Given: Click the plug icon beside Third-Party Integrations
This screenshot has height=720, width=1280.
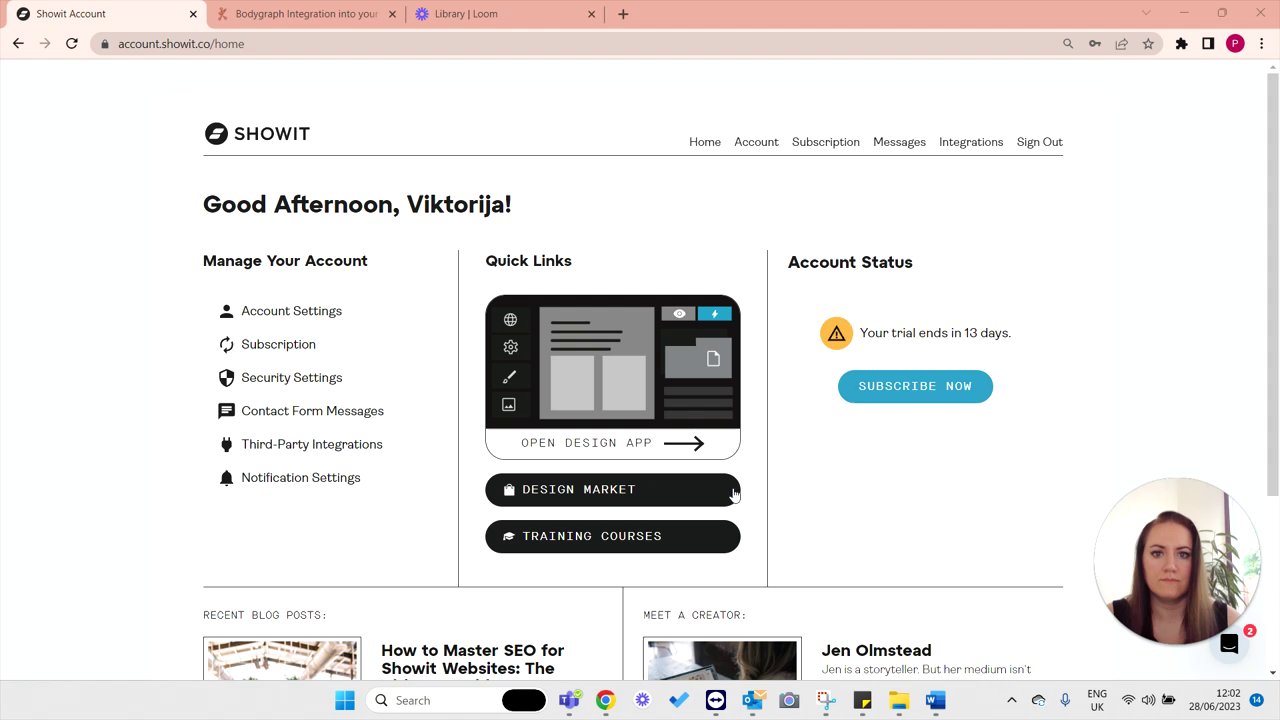Looking at the screenshot, I should [226, 444].
